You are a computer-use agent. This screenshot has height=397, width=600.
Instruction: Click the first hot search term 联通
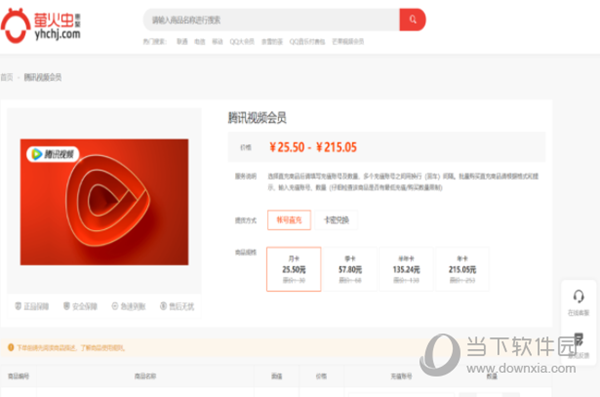pos(182,41)
